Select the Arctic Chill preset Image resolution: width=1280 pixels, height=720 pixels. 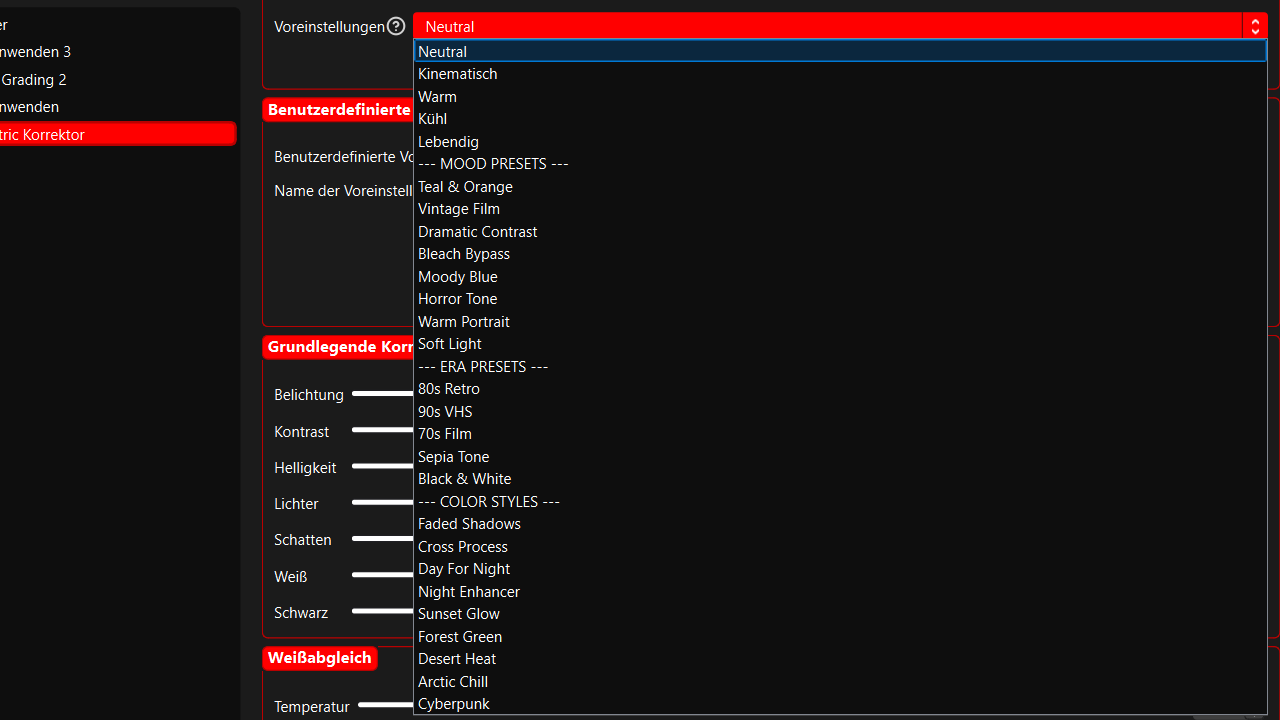[453, 682]
